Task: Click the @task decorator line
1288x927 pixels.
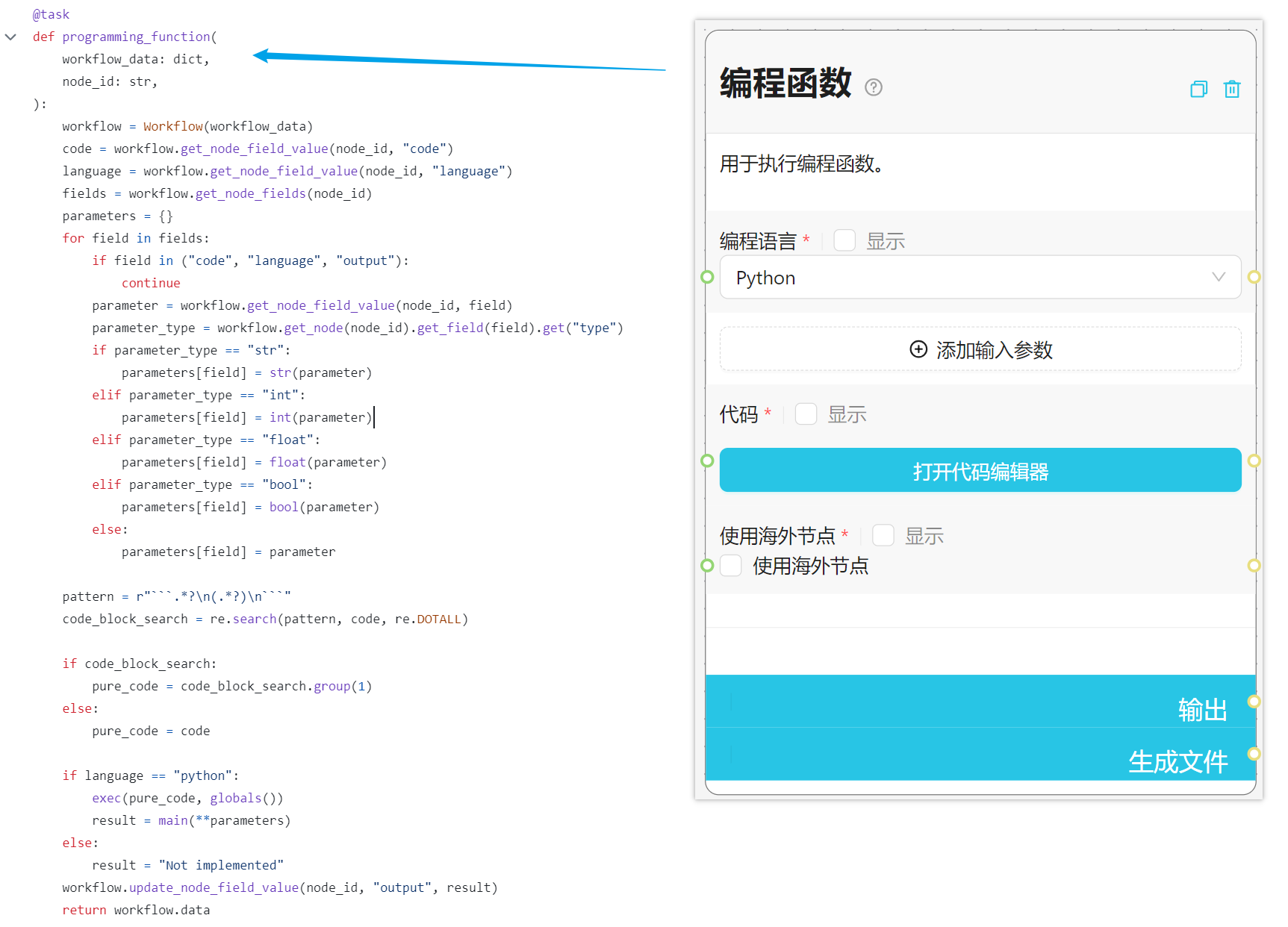Action: (51, 14)
